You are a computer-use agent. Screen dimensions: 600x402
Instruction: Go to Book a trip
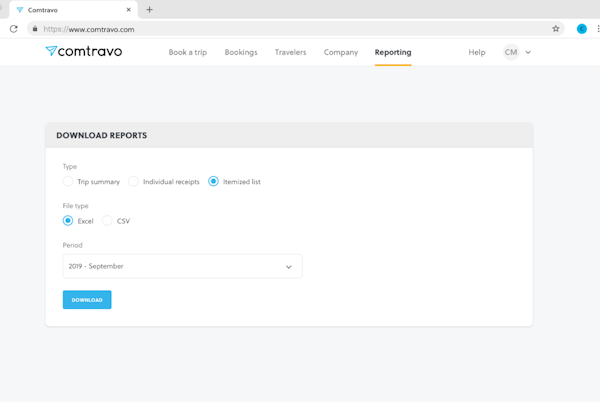(187, 52)
